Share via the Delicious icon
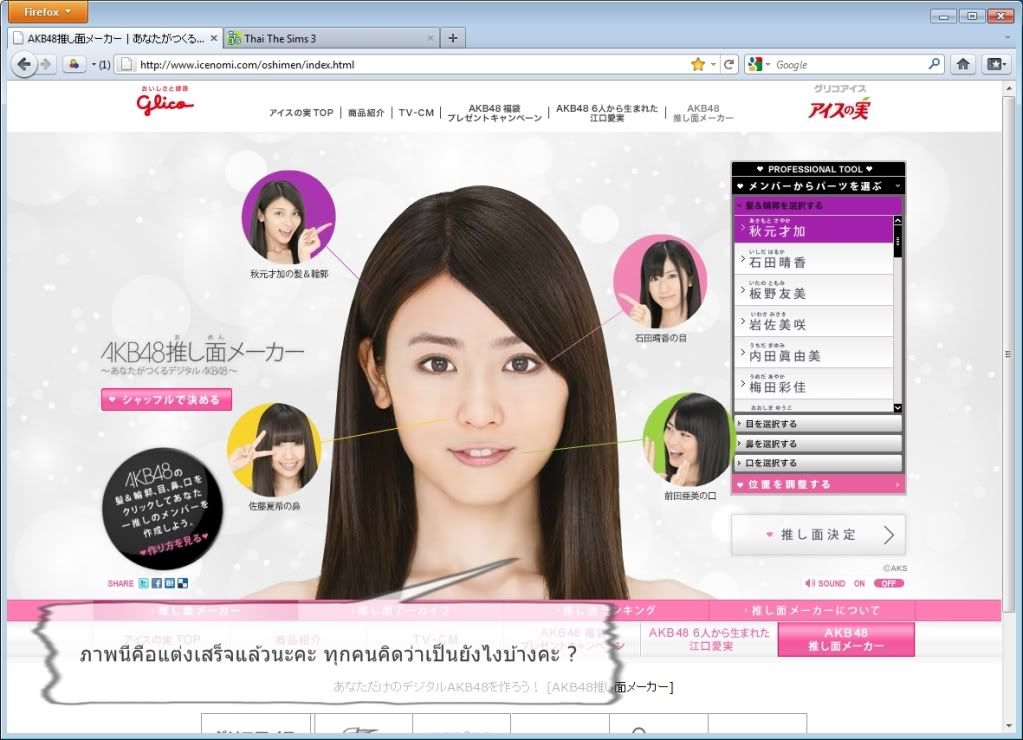Screen dimensions: 1023x740 pos(183,583)
